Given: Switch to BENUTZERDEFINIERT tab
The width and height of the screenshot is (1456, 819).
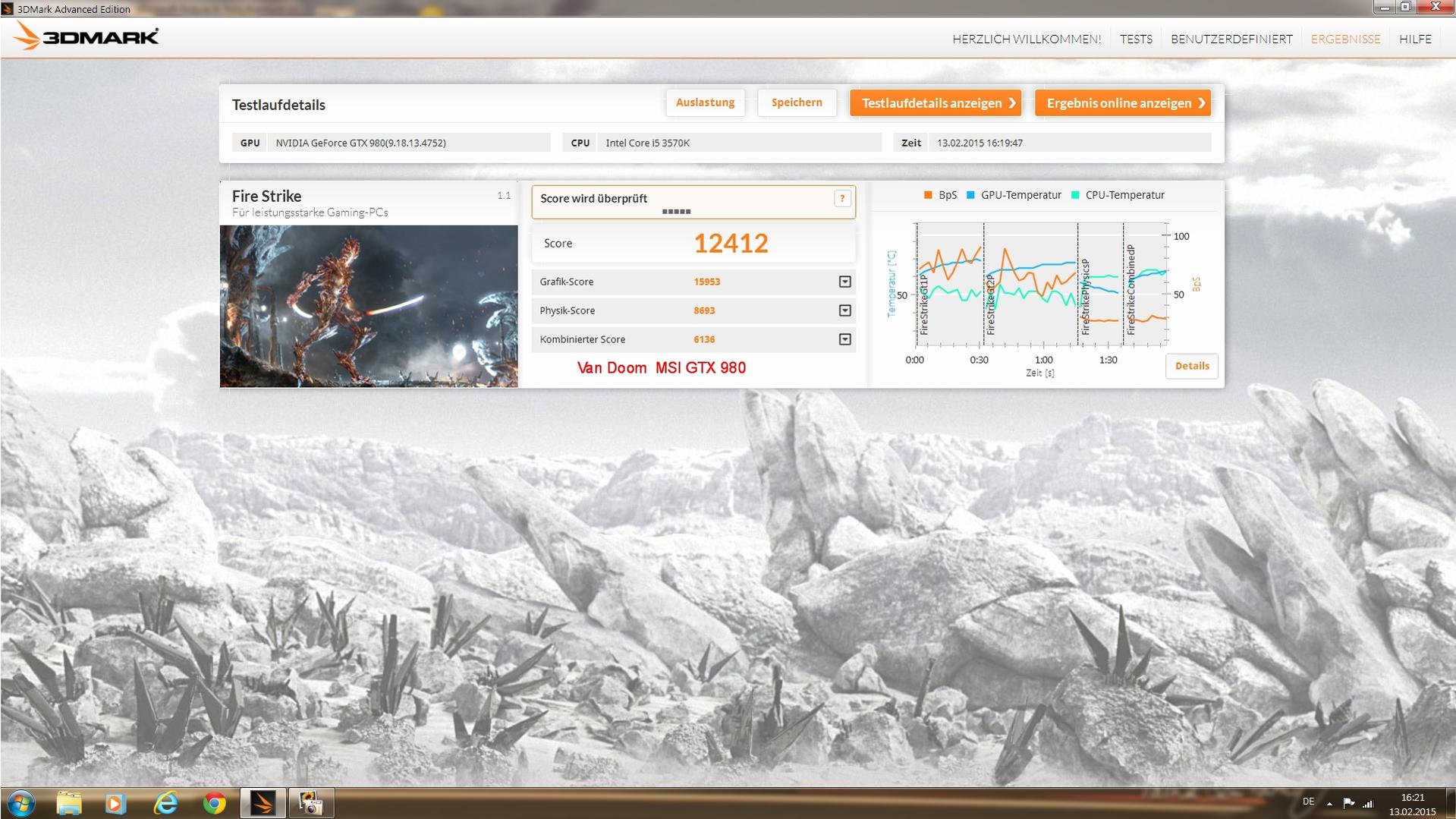Looking at the screenshot, I should click(1231, 39).
